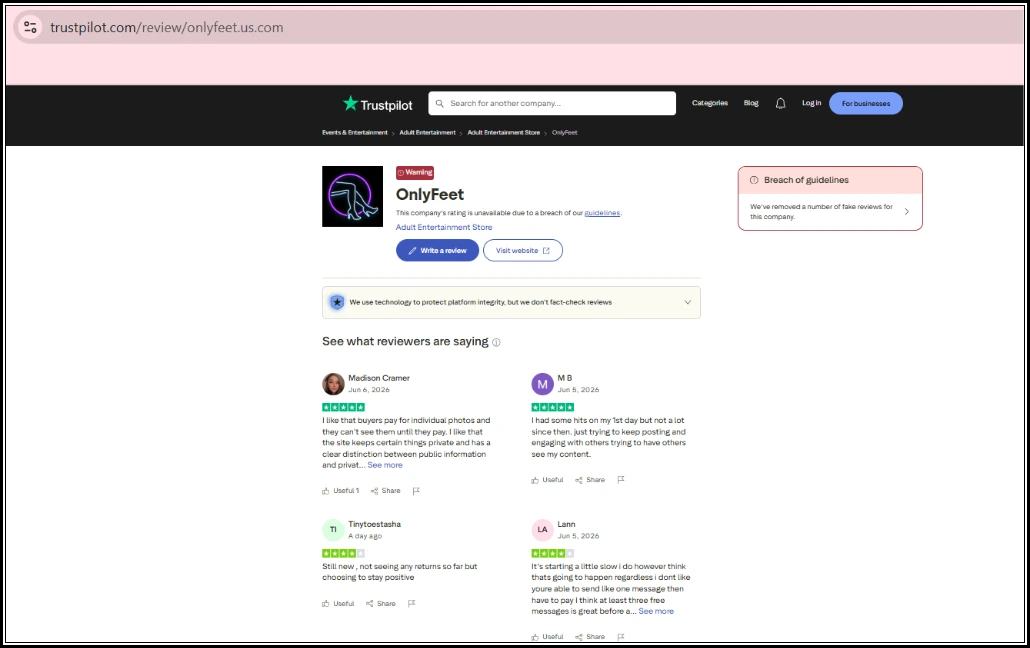Click Lann's four-star rating

552,553
